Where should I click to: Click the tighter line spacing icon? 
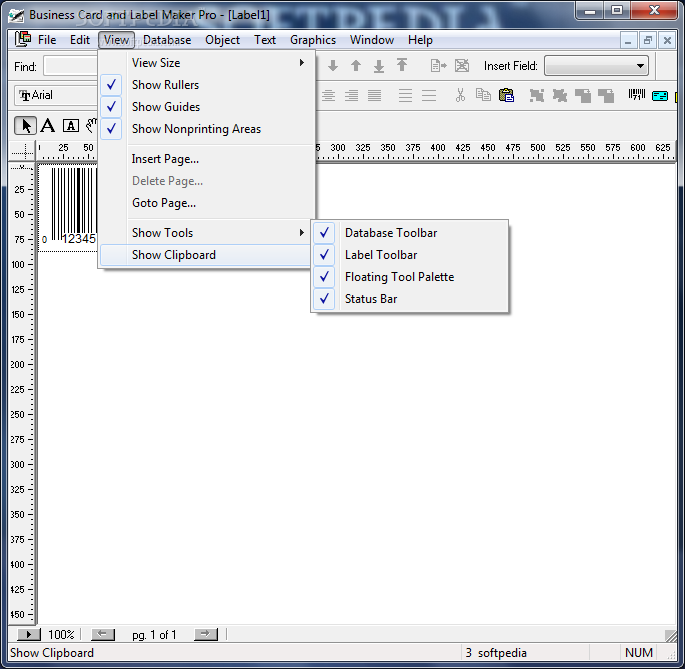coord(405,95)
